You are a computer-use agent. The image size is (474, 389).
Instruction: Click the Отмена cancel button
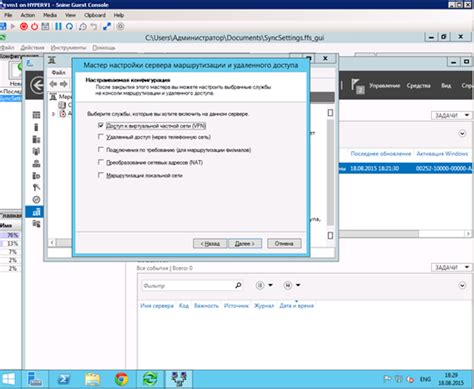click(284, 243)
